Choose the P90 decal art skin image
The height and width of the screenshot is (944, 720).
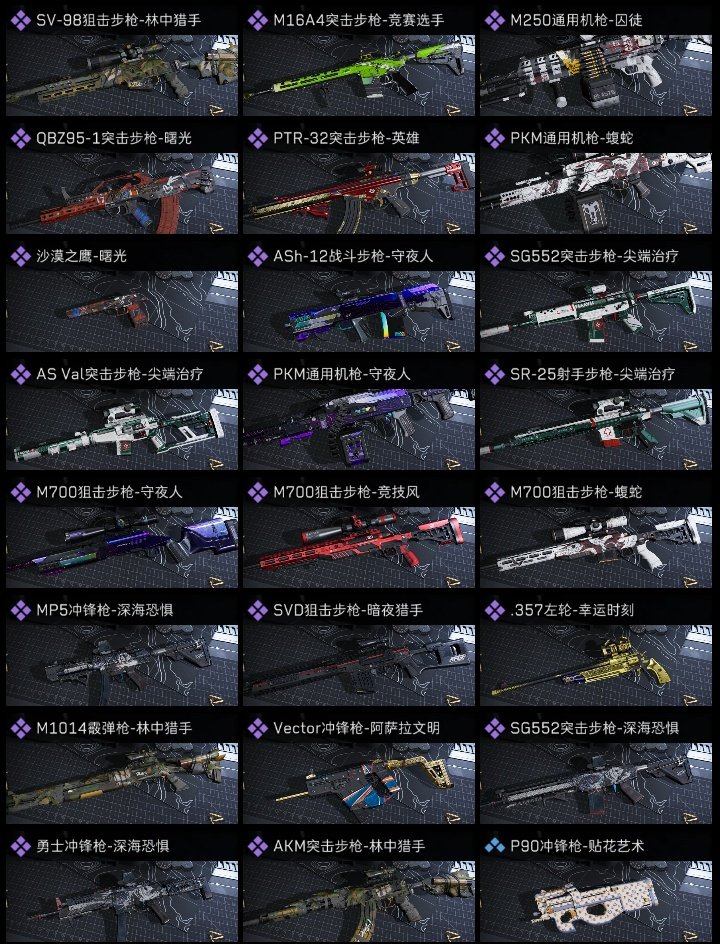pos(596,901)
